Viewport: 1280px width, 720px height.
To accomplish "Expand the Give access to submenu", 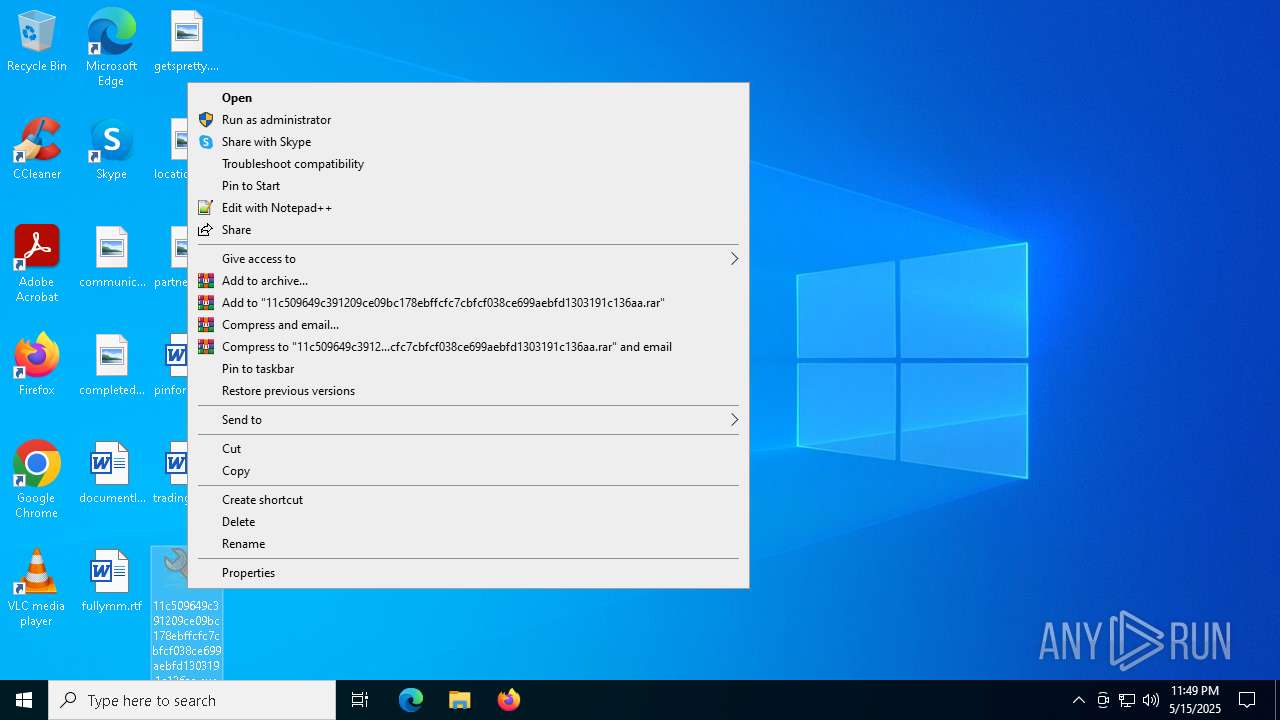I will point(468,259).
